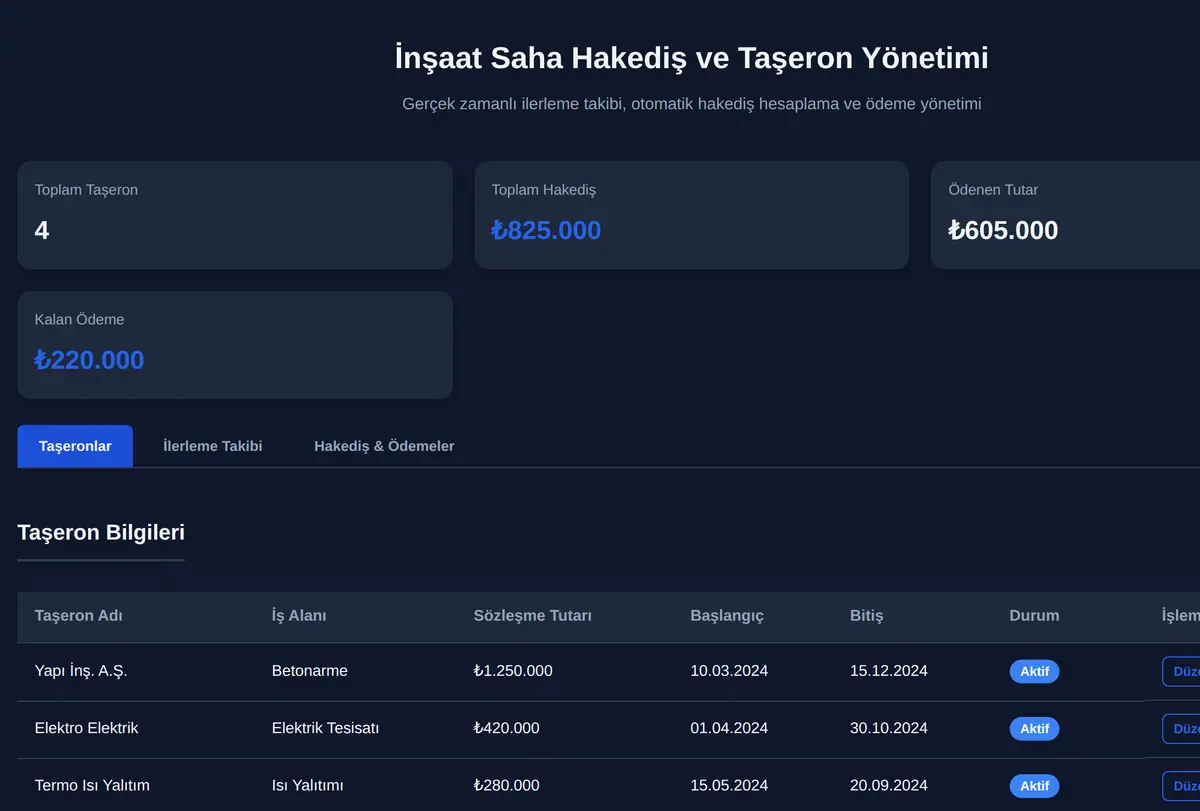Click the Durum column header
This screenshot has height=811, width=1200.
1034,616
